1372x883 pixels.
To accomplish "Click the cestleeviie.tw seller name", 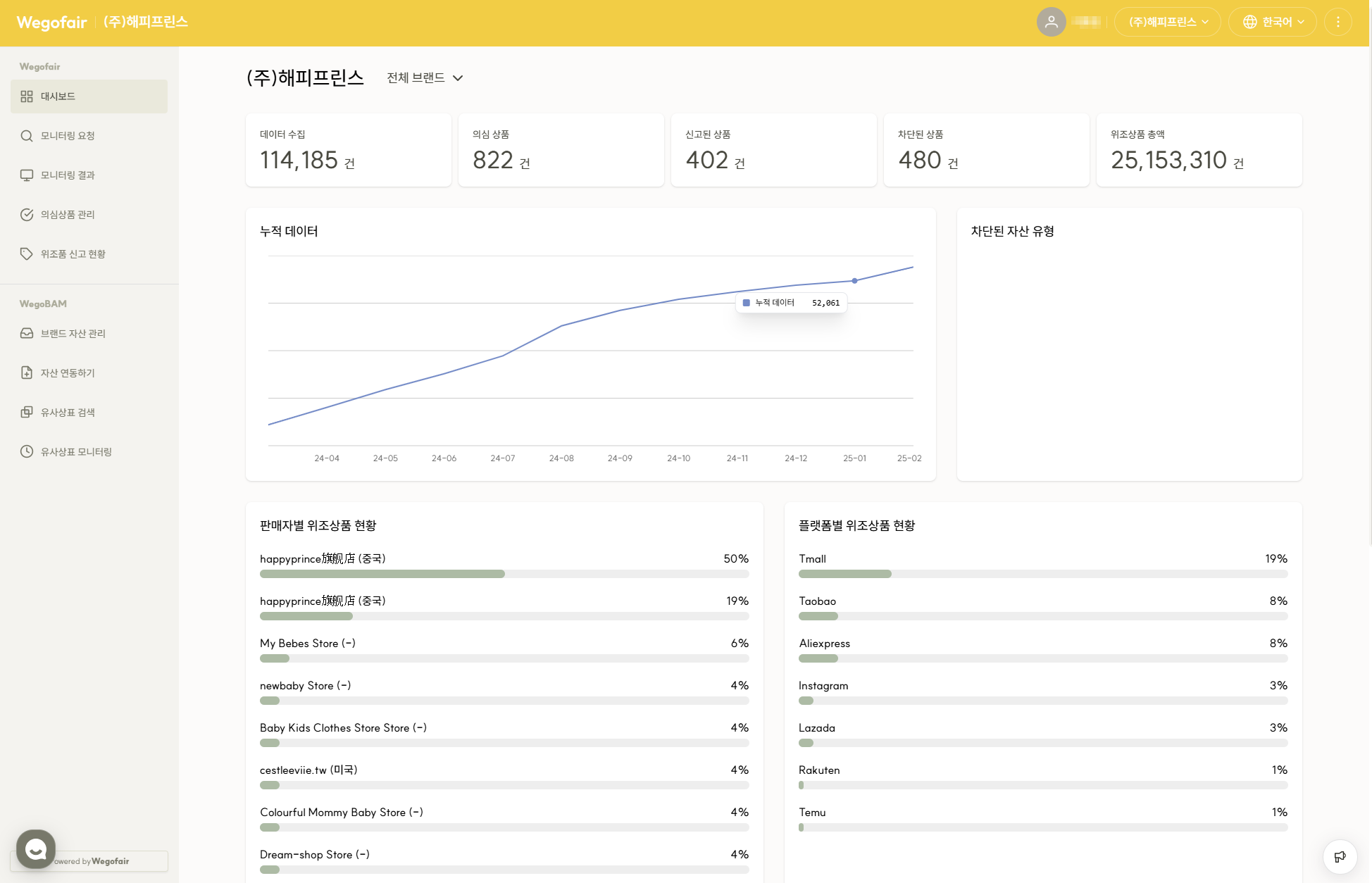I will [x=308, y=770].
